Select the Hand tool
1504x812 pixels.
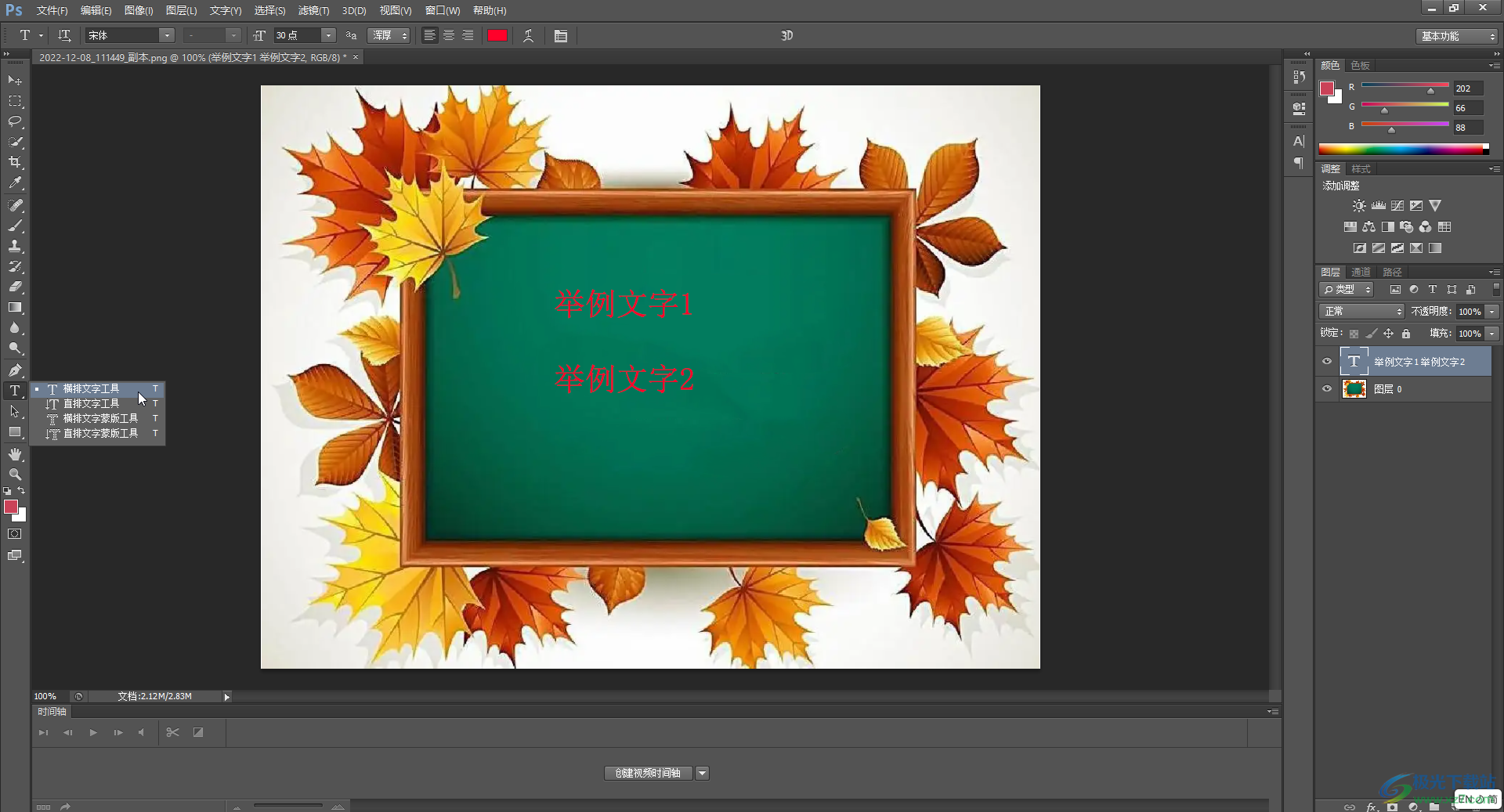tap(15, 454)
